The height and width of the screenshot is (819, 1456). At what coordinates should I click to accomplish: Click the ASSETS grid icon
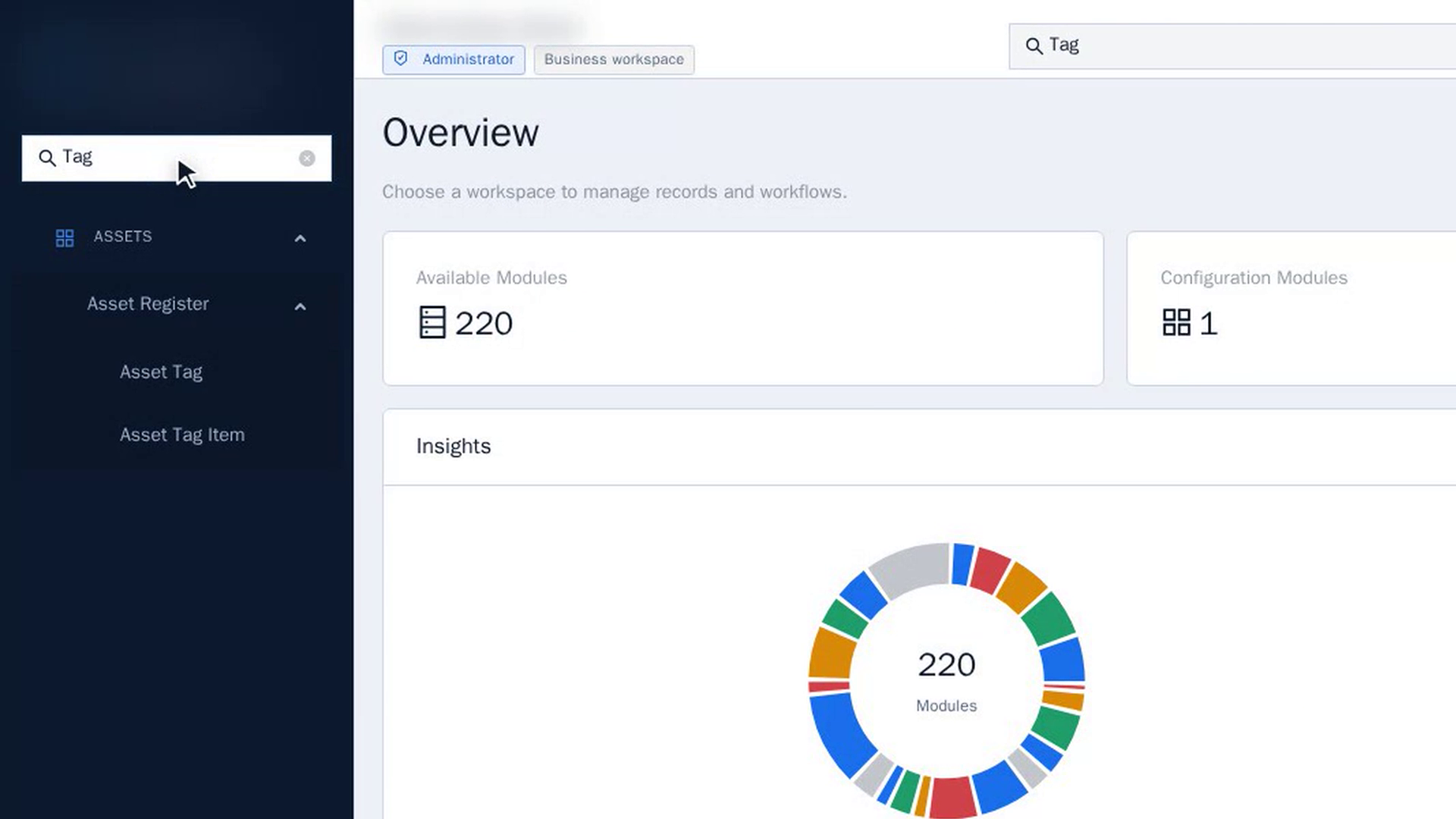64,238
